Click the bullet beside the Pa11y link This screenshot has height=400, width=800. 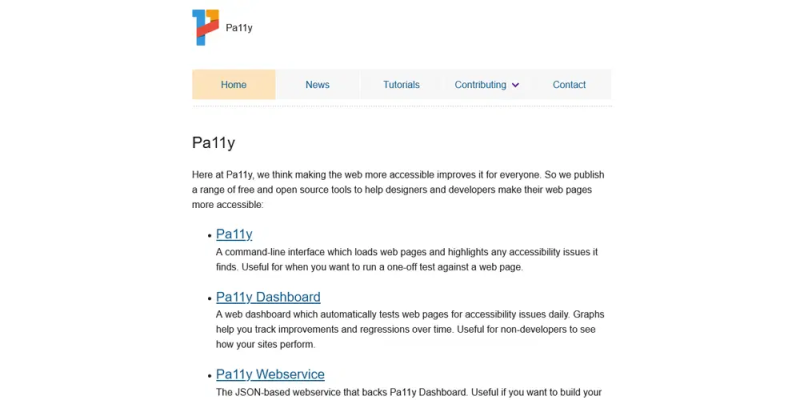[210, 236]
